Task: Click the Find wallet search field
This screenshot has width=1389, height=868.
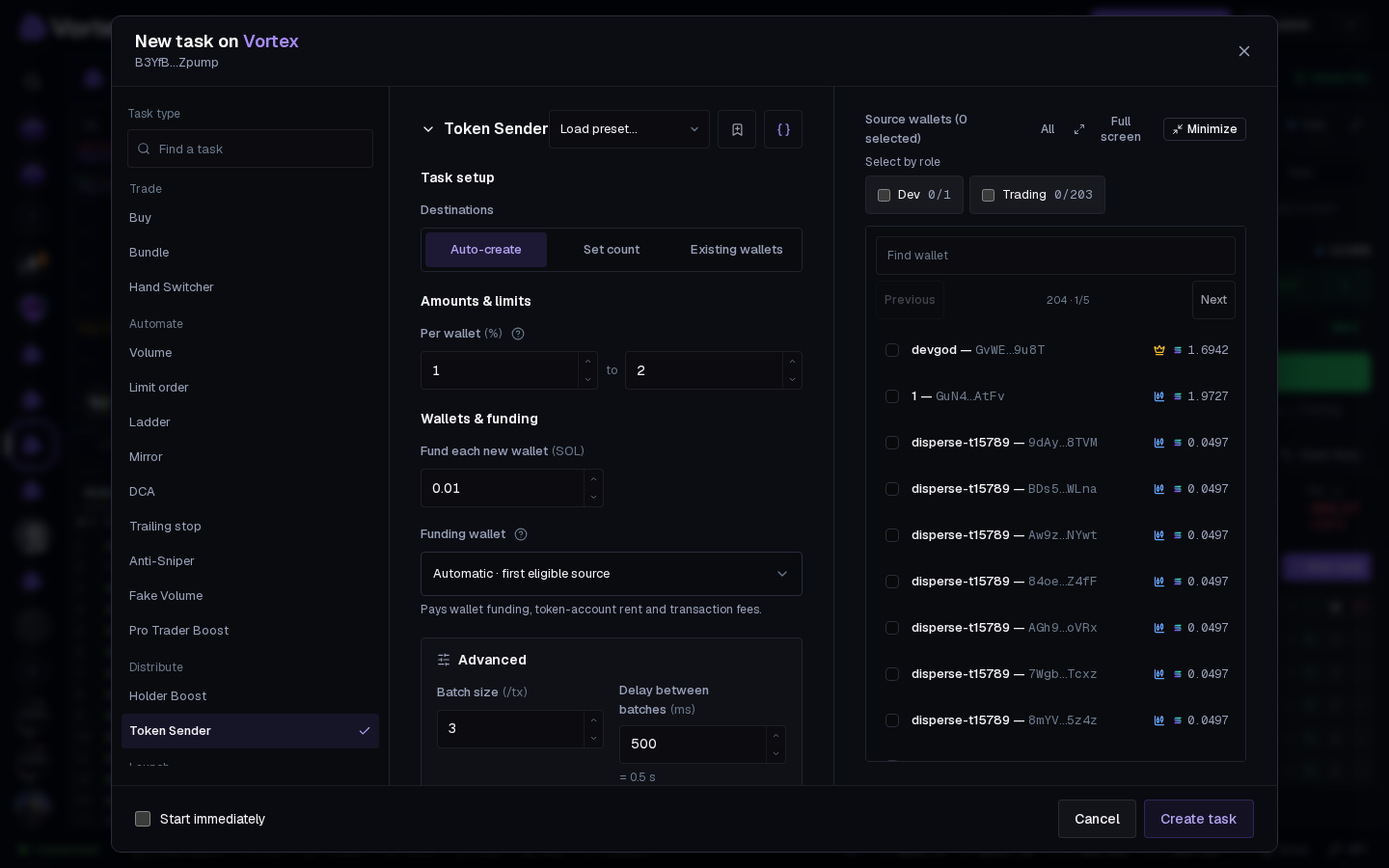Action: coord(1055,256)
